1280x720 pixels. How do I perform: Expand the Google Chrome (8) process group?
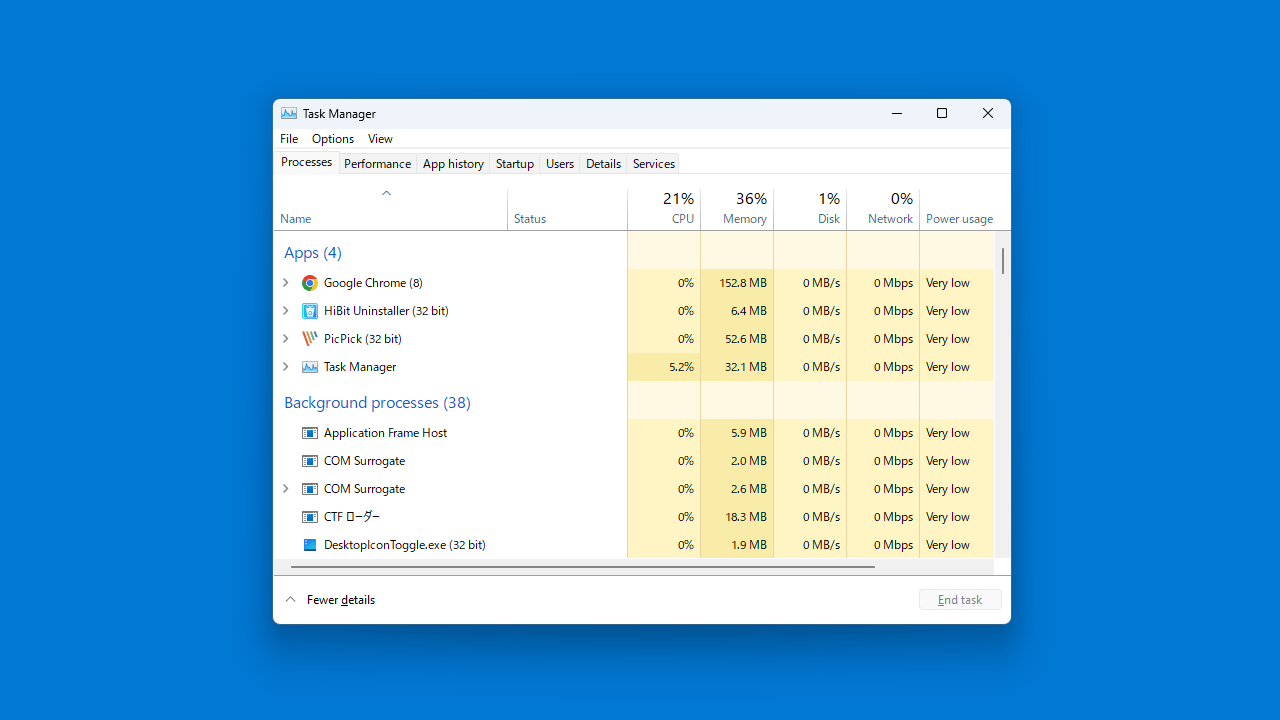pyautogui.click(x=285, y=283)
